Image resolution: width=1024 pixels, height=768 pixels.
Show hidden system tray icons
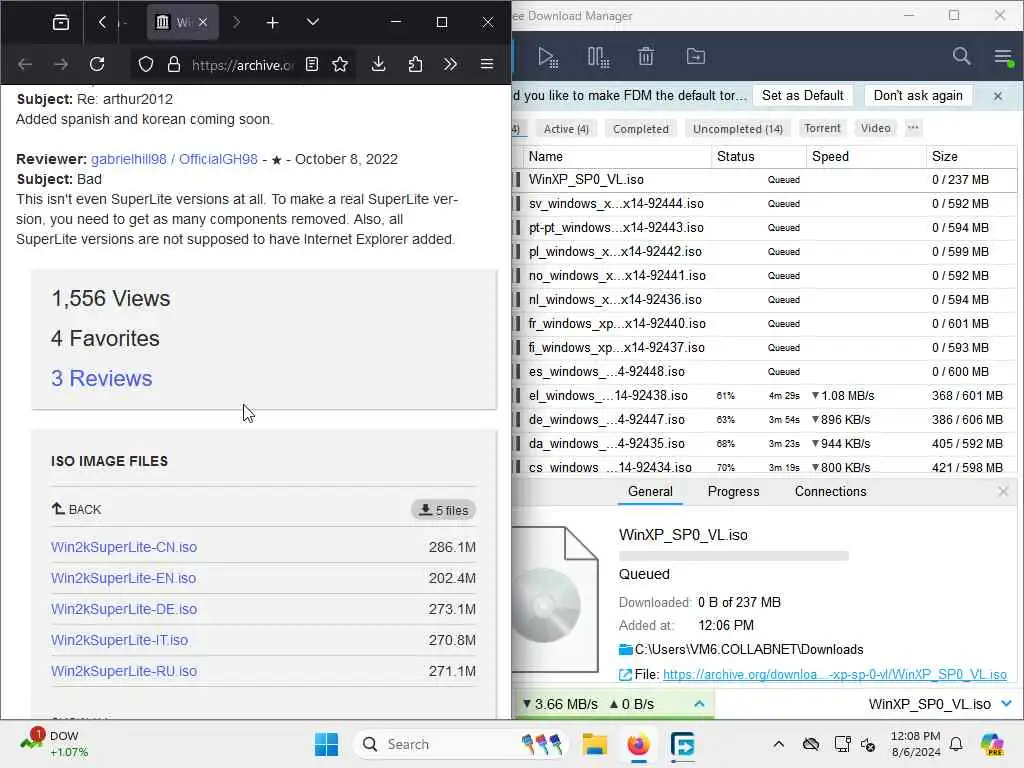778,744
